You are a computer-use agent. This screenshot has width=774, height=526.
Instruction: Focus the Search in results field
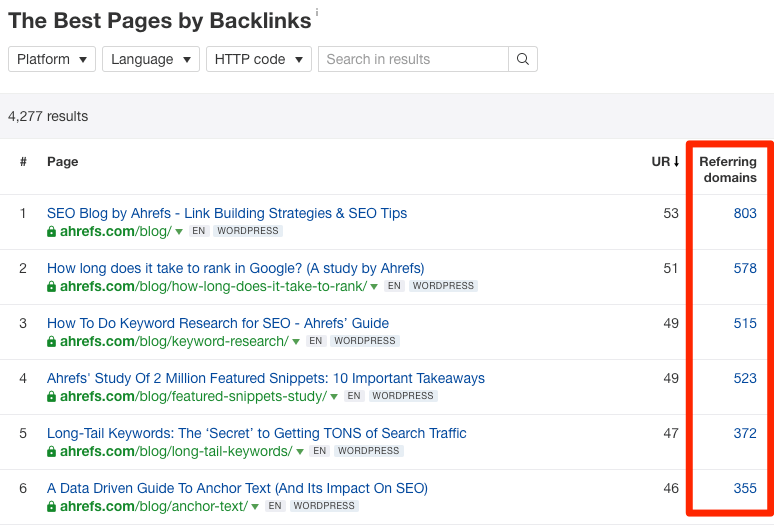(413, 59)
